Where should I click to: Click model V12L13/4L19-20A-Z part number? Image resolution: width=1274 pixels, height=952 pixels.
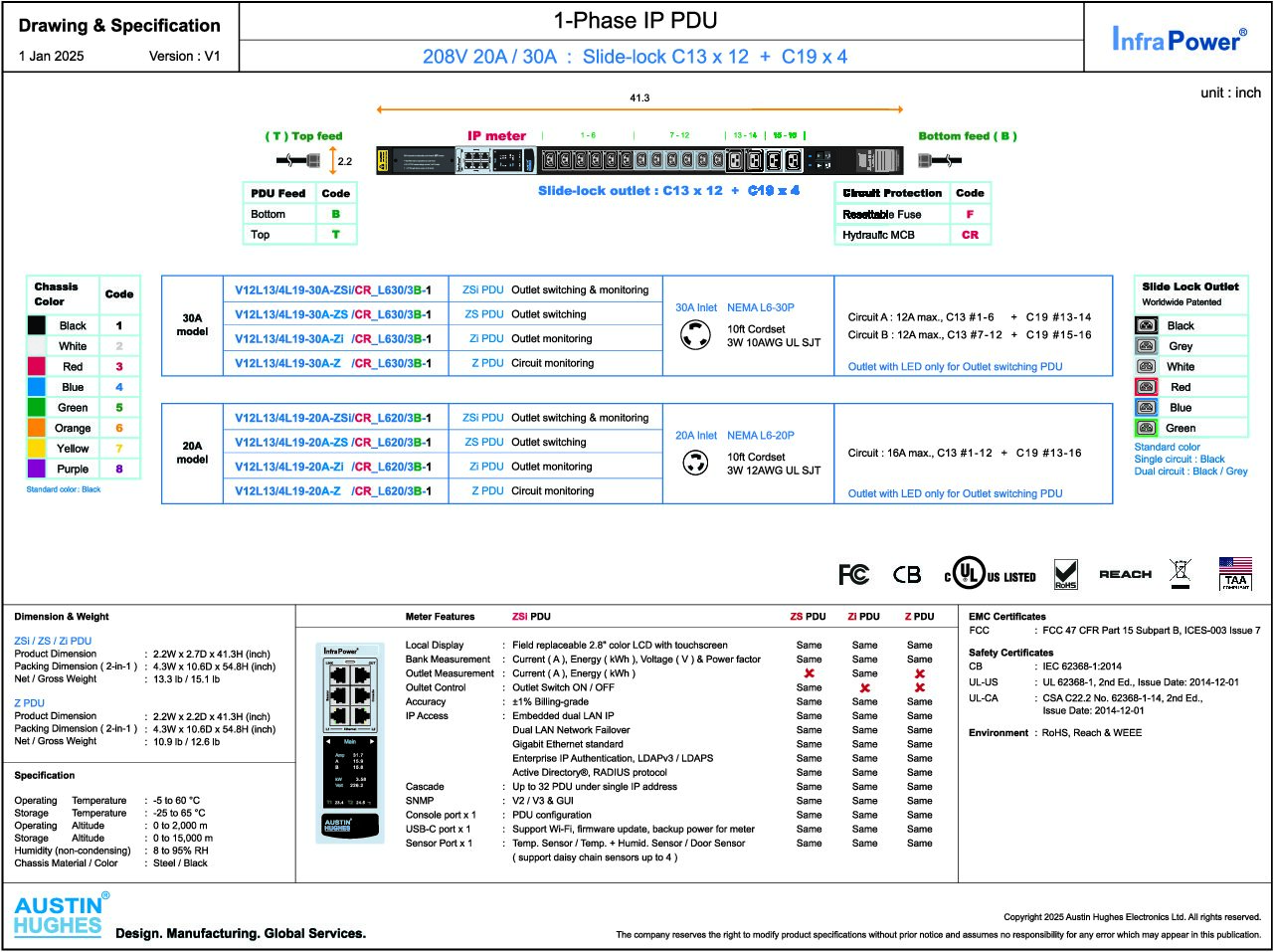pyautogui.click(x=333, y=490)
